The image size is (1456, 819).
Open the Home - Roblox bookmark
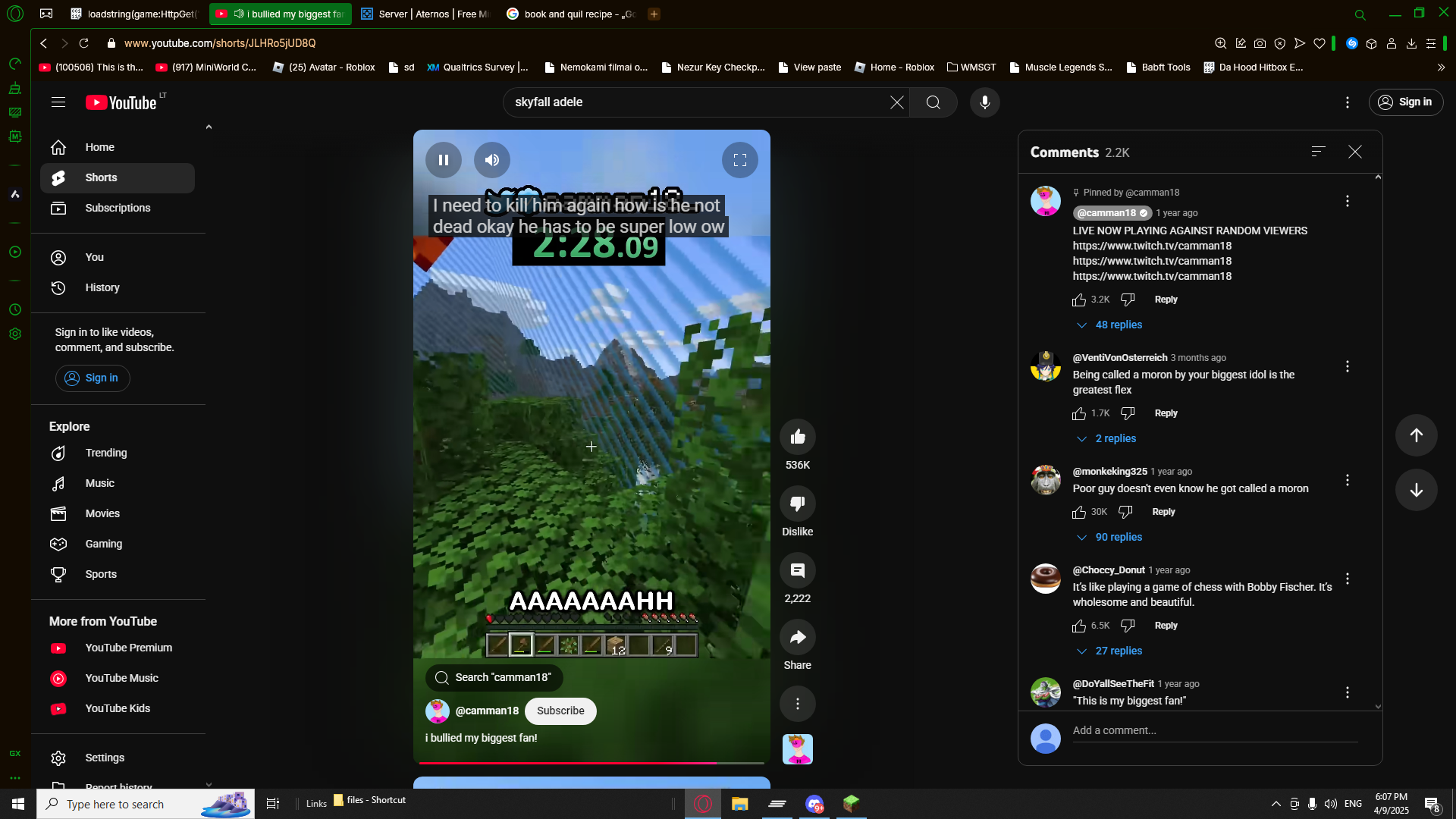(x=894, y=67)
